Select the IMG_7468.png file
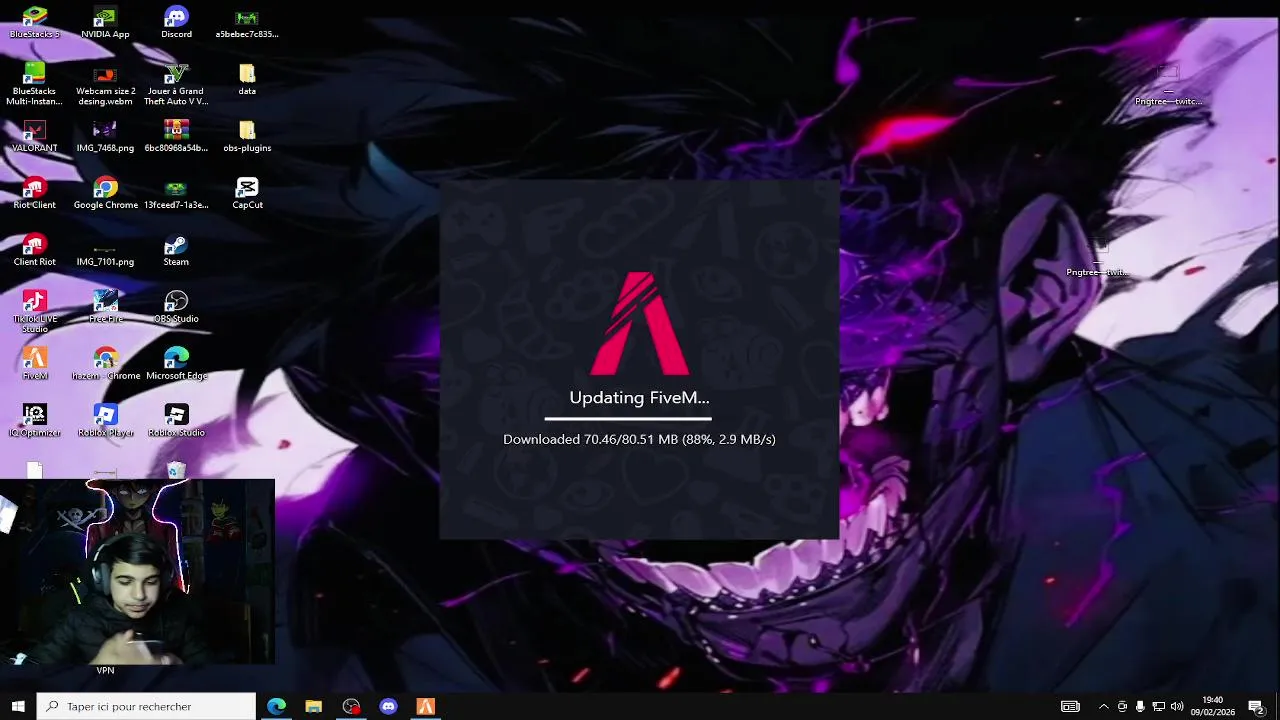1280x720 pixels. click(x=105, y=137)
